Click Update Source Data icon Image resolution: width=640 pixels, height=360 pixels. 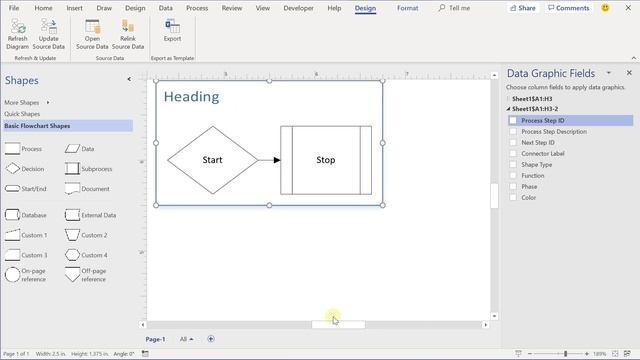49,27
